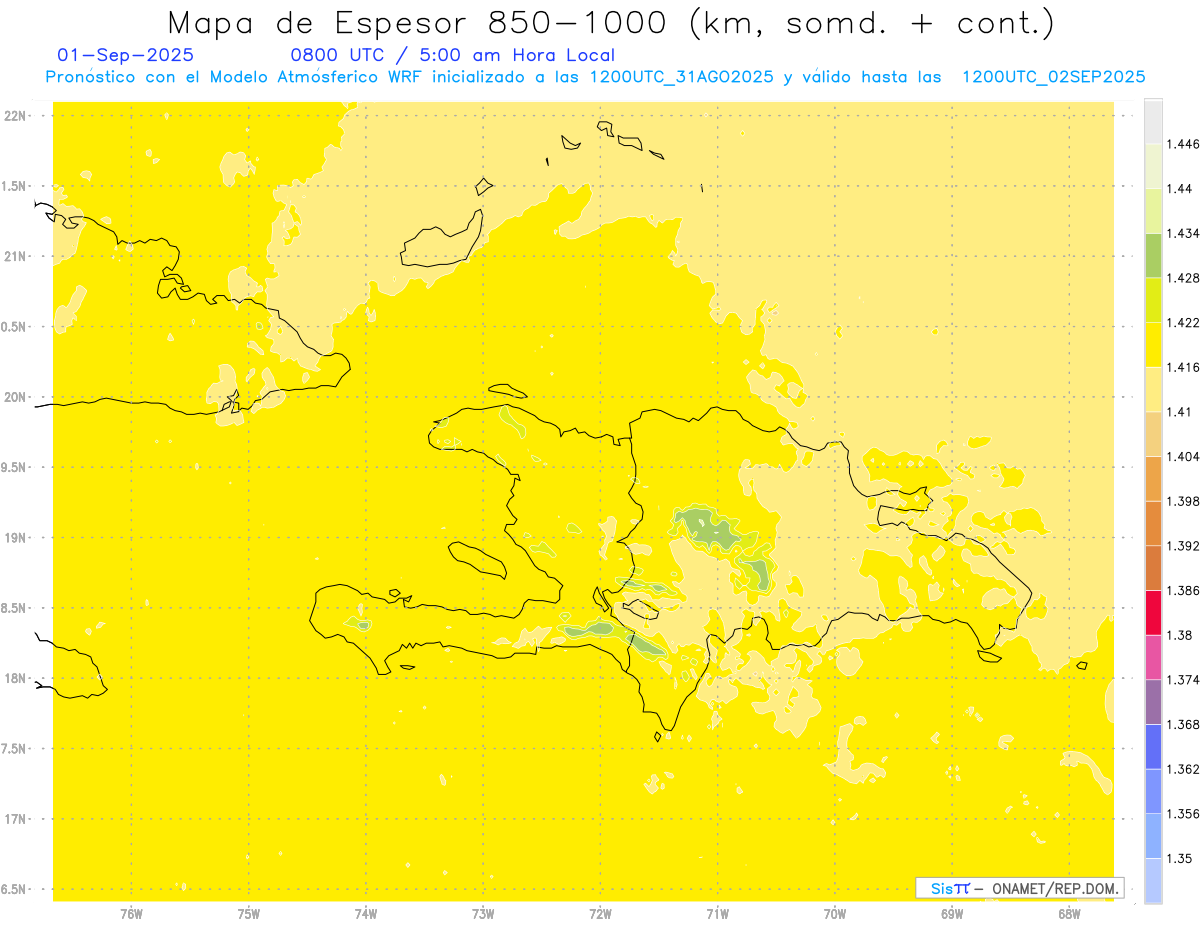
Task: Click the red legend swatch between 1.38 and 1.386
Action: pos(1153,613)
